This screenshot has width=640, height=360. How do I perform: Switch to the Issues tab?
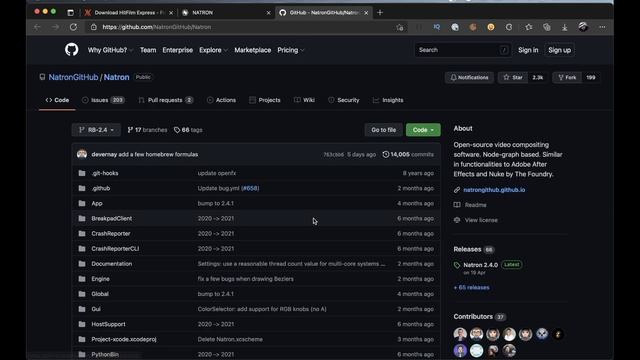coord(103,100)
